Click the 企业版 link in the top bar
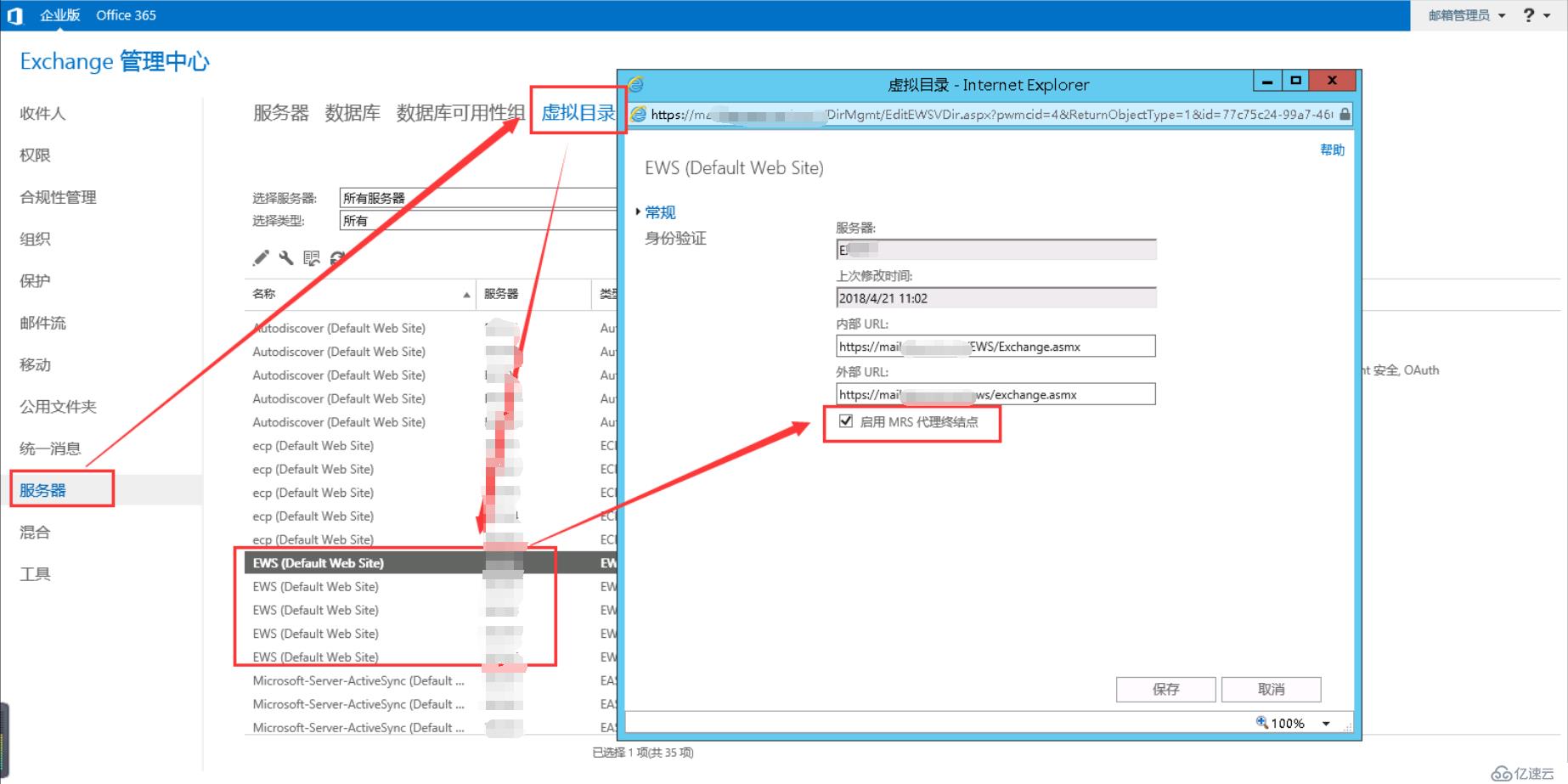Viewport: 1568px width, 784px height. coord(59,15)
